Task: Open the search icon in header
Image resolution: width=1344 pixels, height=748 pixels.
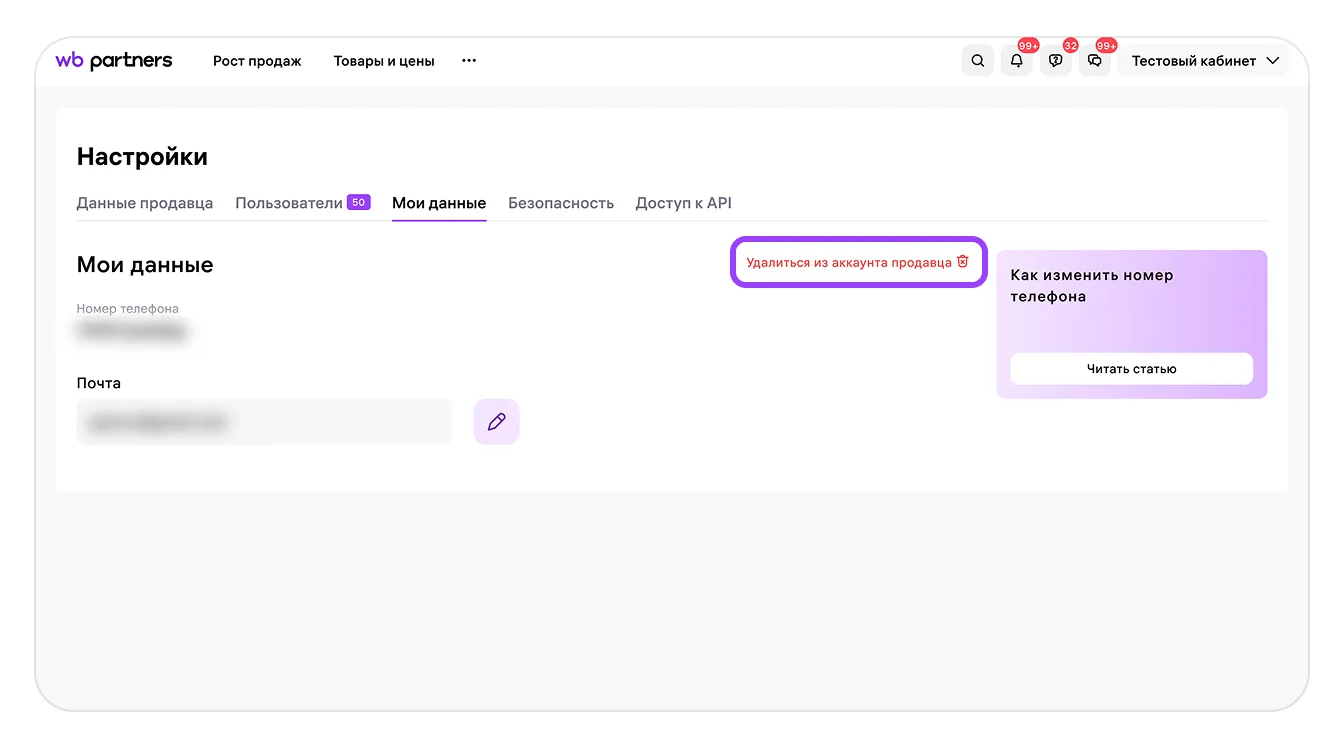Action: (x=978, y=61)
